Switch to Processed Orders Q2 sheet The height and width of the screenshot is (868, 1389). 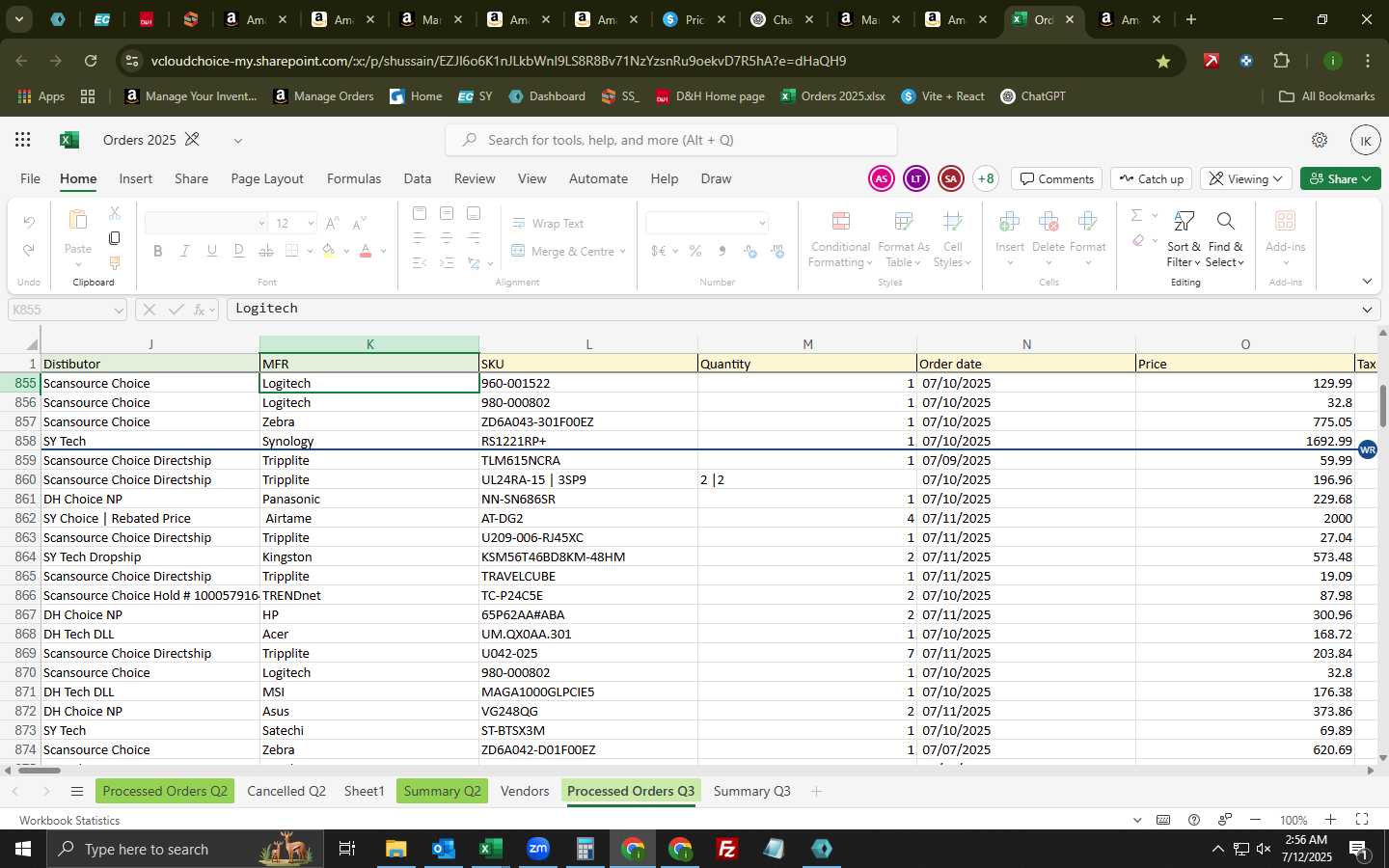(x=165, y=791)
